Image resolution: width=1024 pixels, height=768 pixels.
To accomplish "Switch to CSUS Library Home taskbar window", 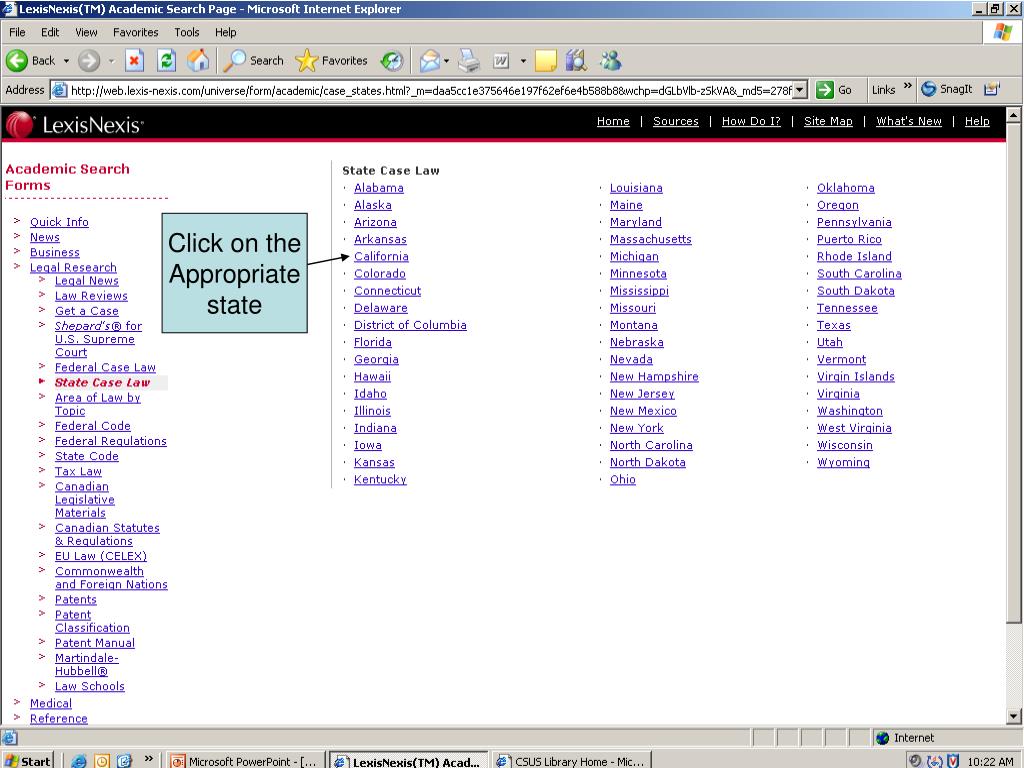I will tap(571, 761).
